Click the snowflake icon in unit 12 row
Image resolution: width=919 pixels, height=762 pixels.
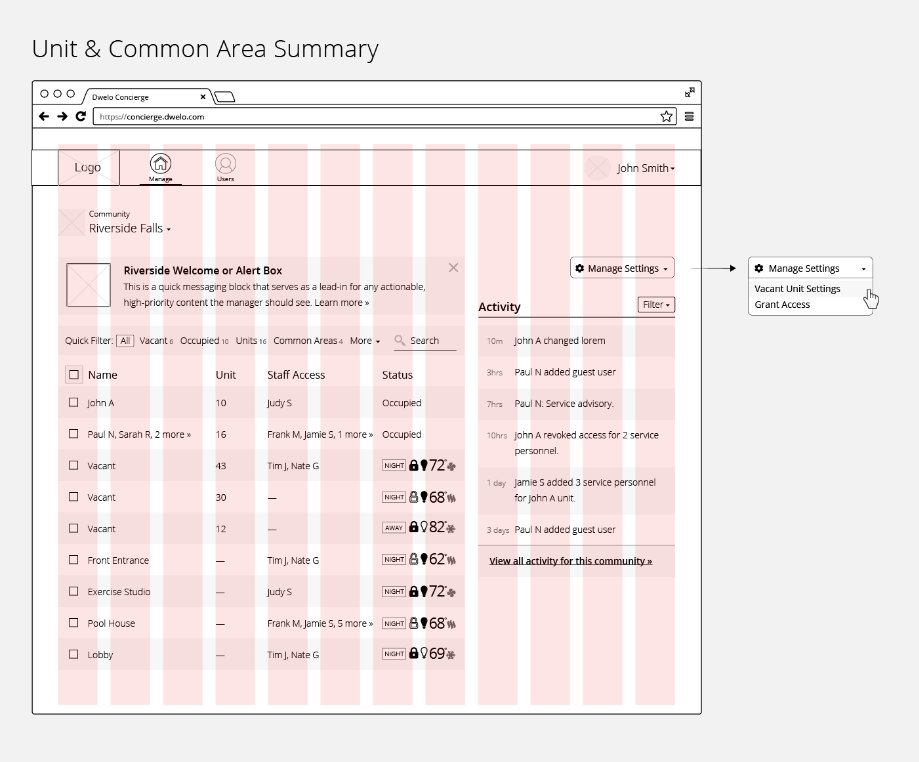[x=451, y=529]
